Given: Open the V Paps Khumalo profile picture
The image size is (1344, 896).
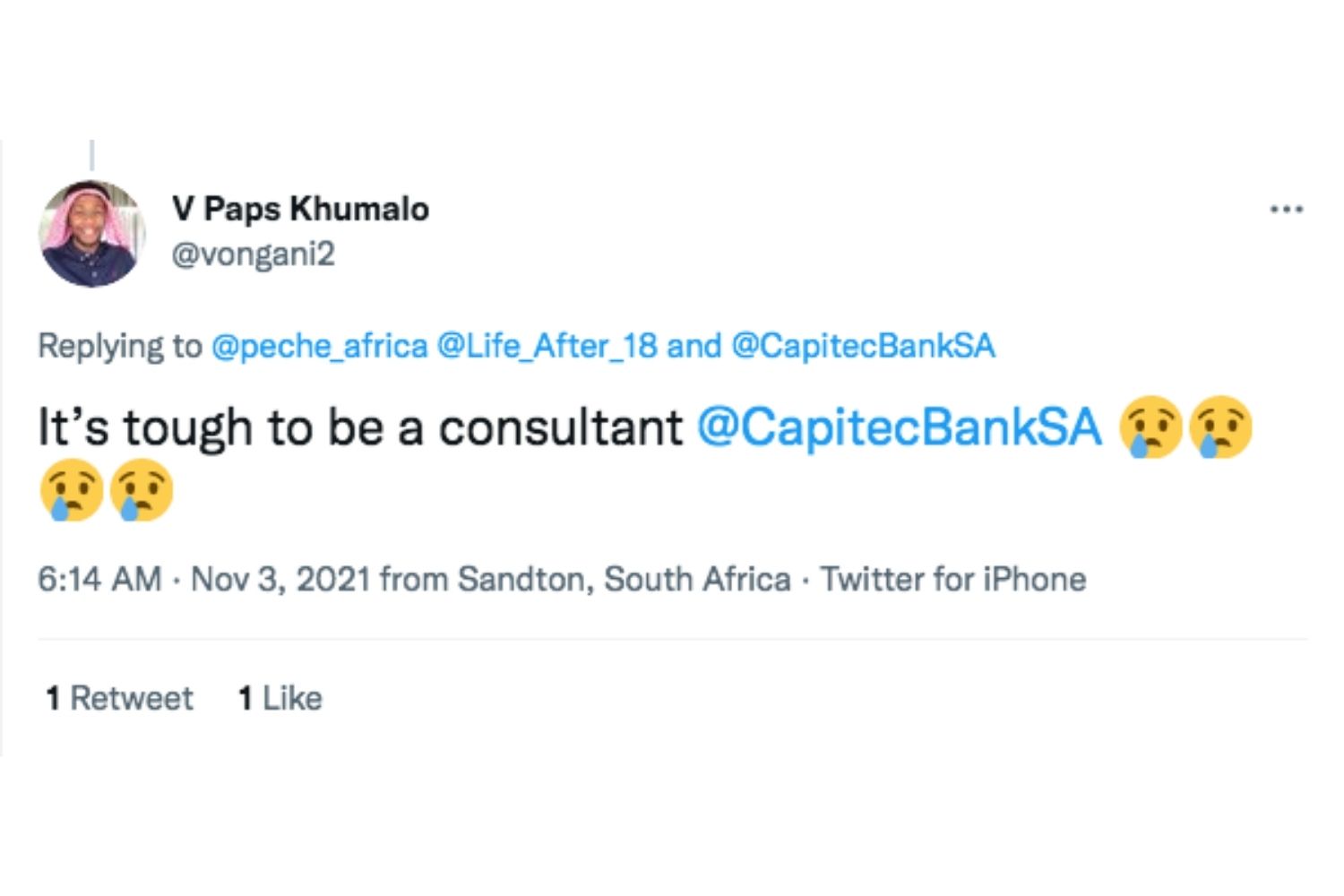Looking at the screenshot, I should pos(91,234).
